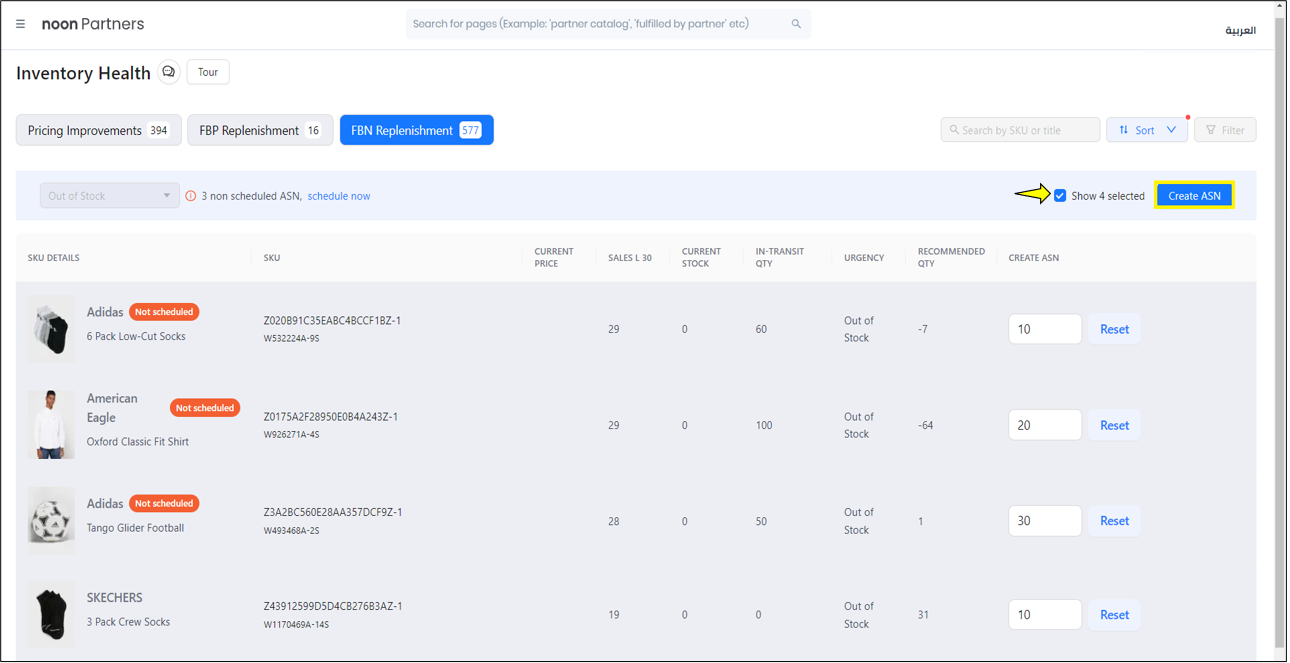The image size is (1290, 663).
Task: Expand the Out of Stock dropdown
Action: tap(109, 196)
